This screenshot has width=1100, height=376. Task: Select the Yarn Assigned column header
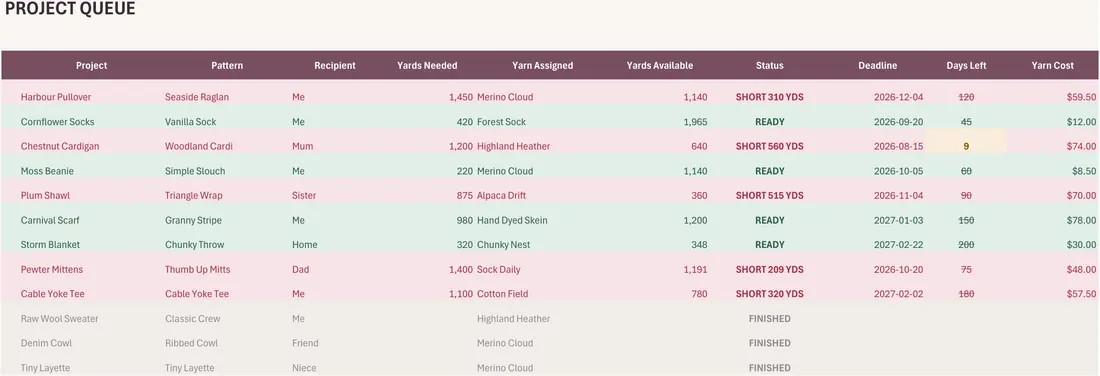point(542,65)
